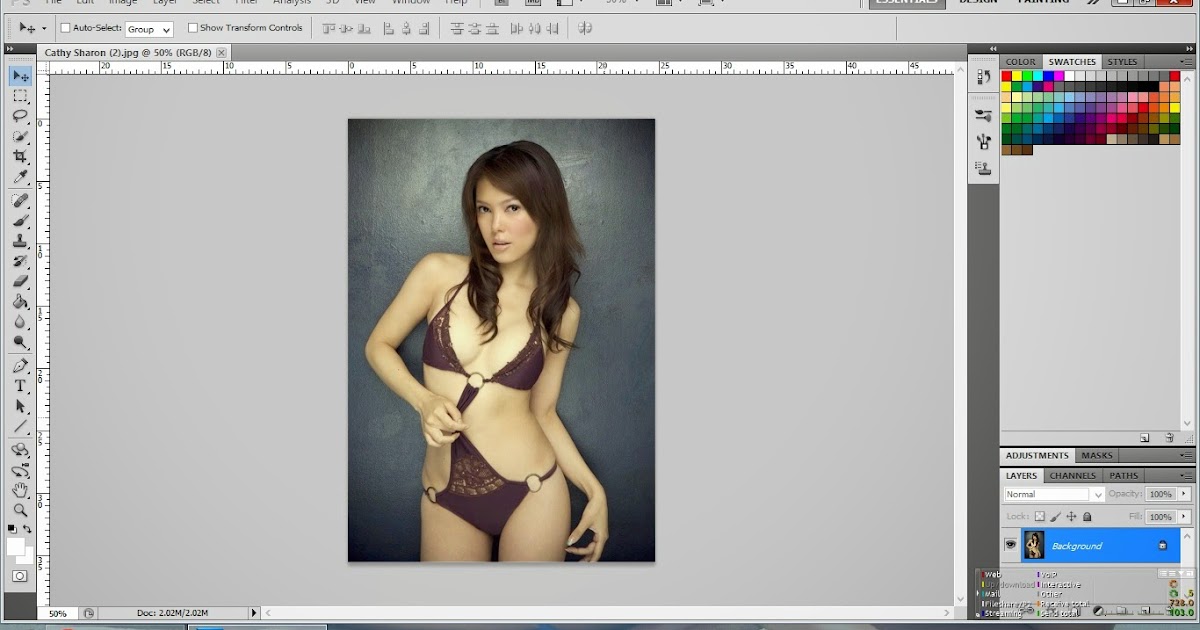Select the Line shape tool
This screenshot has height=630, width=1200.
coord(20,427)
